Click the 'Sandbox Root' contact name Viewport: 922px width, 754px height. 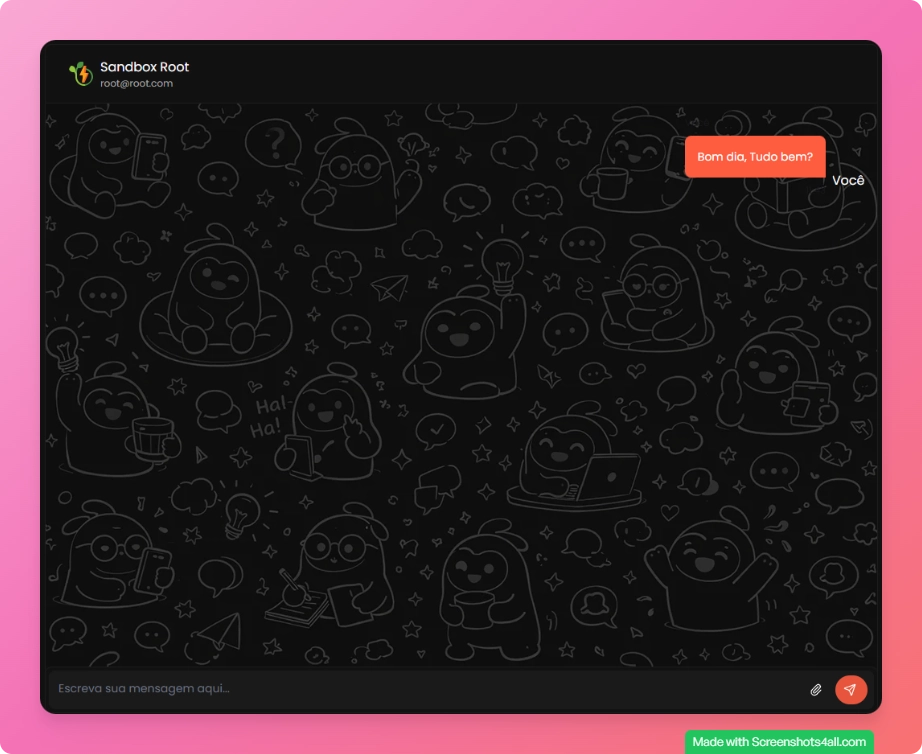tap(144, 67)
